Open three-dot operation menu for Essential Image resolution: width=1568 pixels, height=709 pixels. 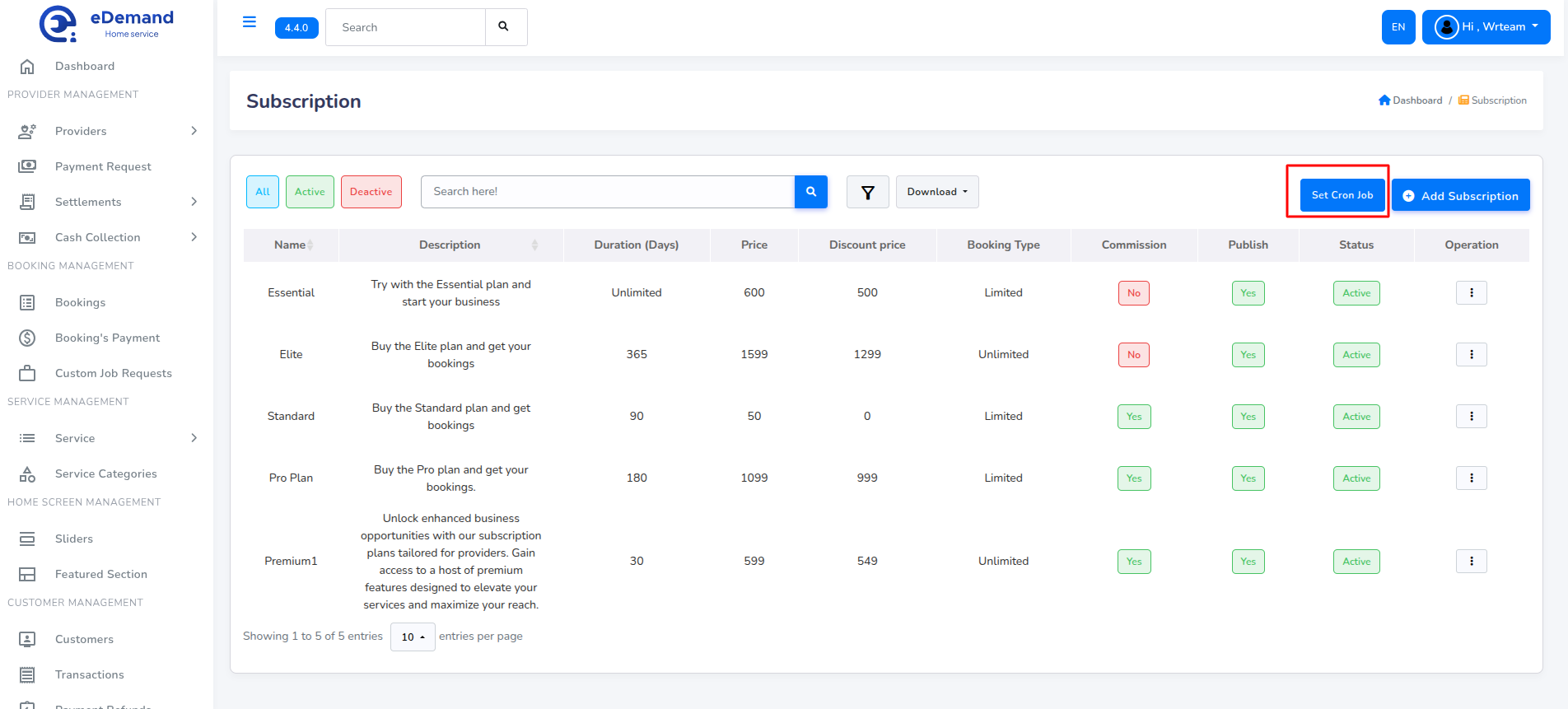[x=1471, y=293]
